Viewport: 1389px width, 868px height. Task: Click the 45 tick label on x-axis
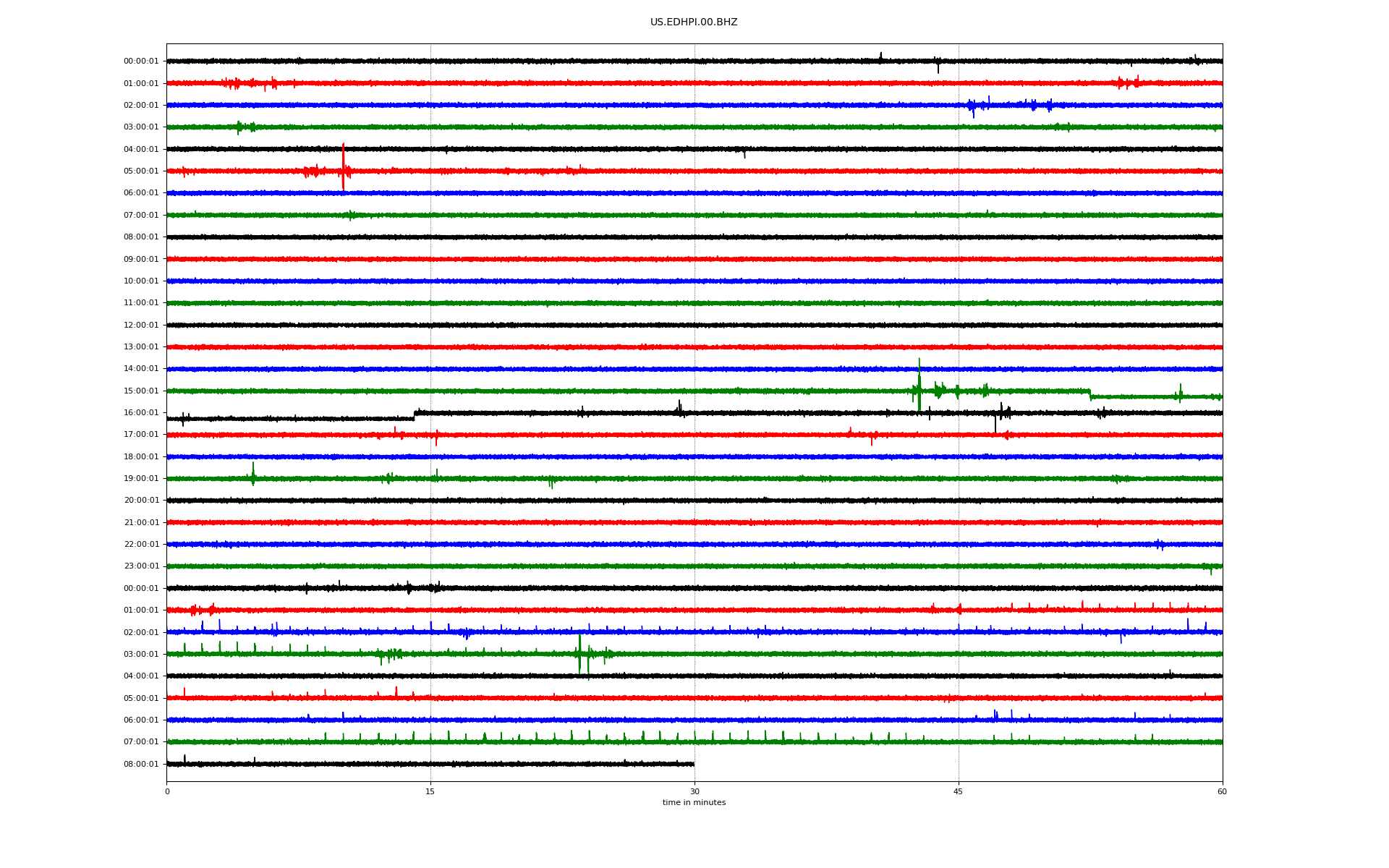click(958, 791)
